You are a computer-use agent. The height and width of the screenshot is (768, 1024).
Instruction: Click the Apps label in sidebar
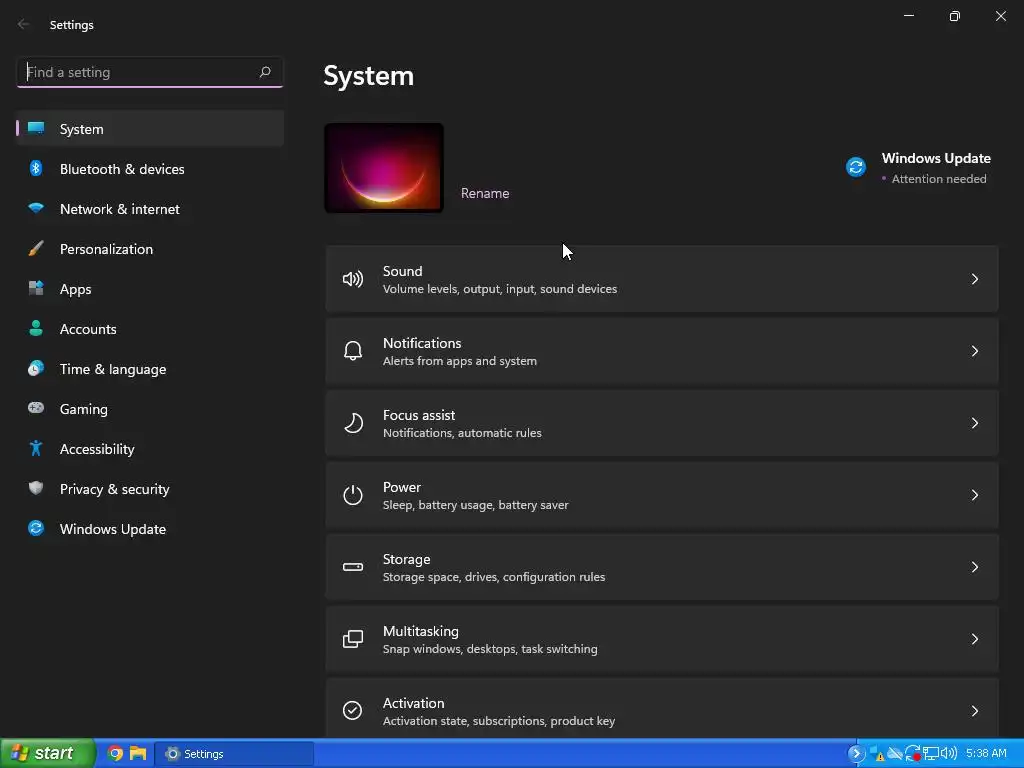pos(75,289)
